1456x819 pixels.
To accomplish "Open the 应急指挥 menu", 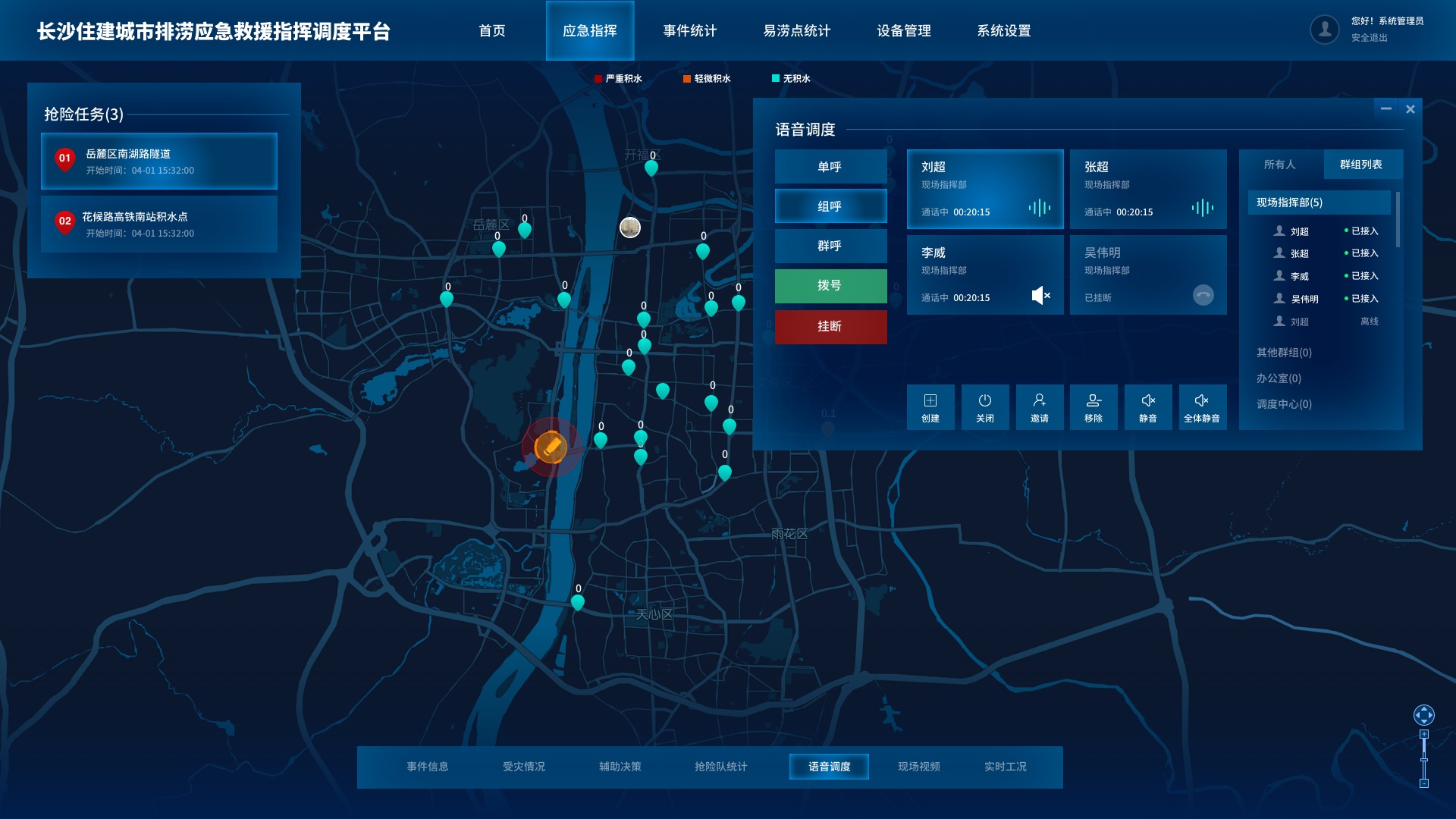I will click(590, 30).
